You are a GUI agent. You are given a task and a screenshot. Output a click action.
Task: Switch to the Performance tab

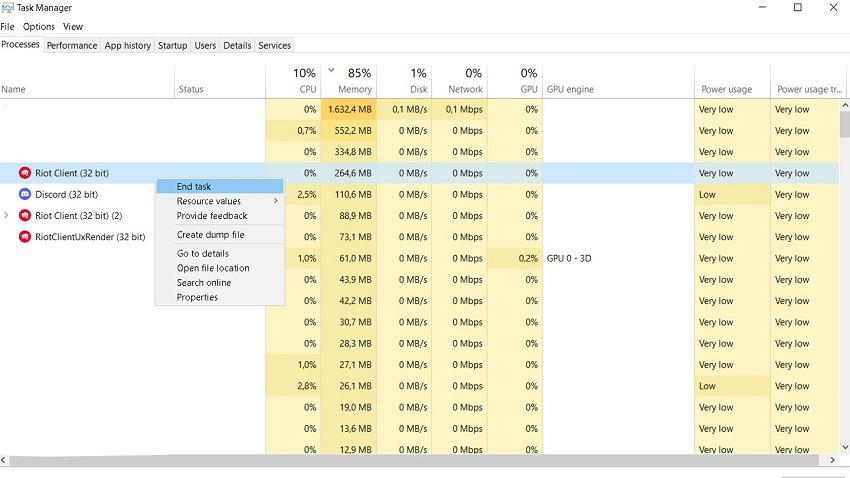pyautogui.click(x=72, y=46)
